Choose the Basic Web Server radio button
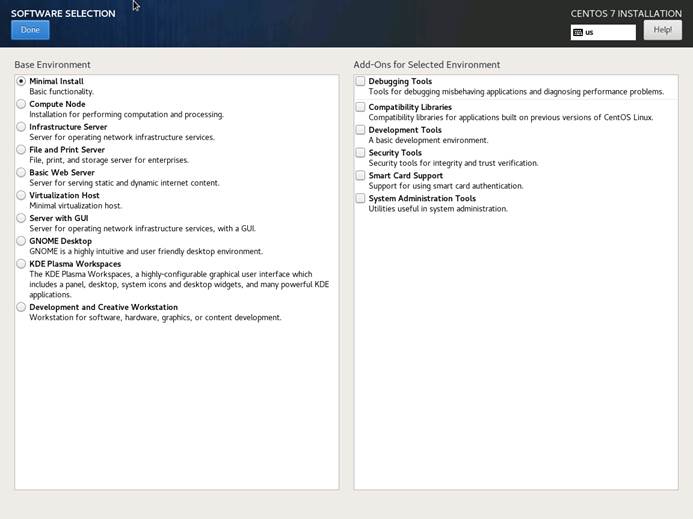This screenshot has width=693, height=519. coord(21,172)
